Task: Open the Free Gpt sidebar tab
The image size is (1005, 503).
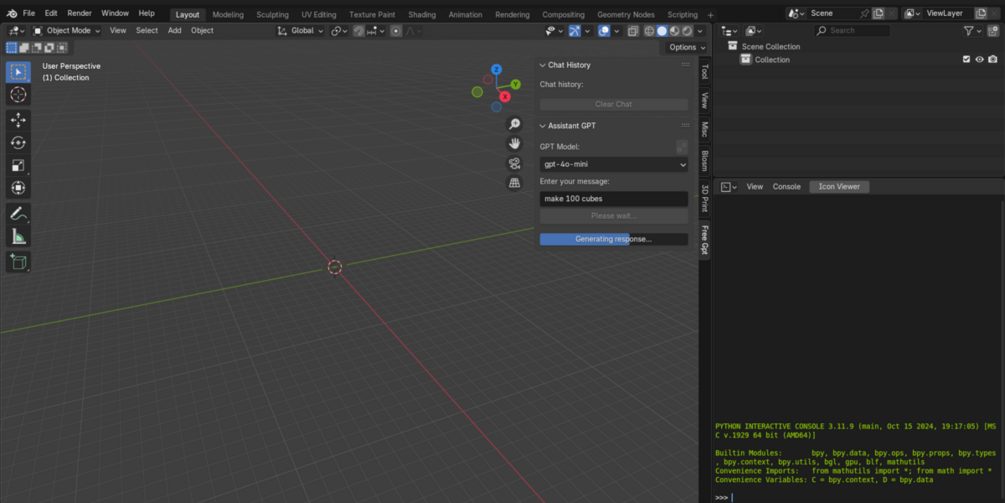Action: [x=704, y=240]
